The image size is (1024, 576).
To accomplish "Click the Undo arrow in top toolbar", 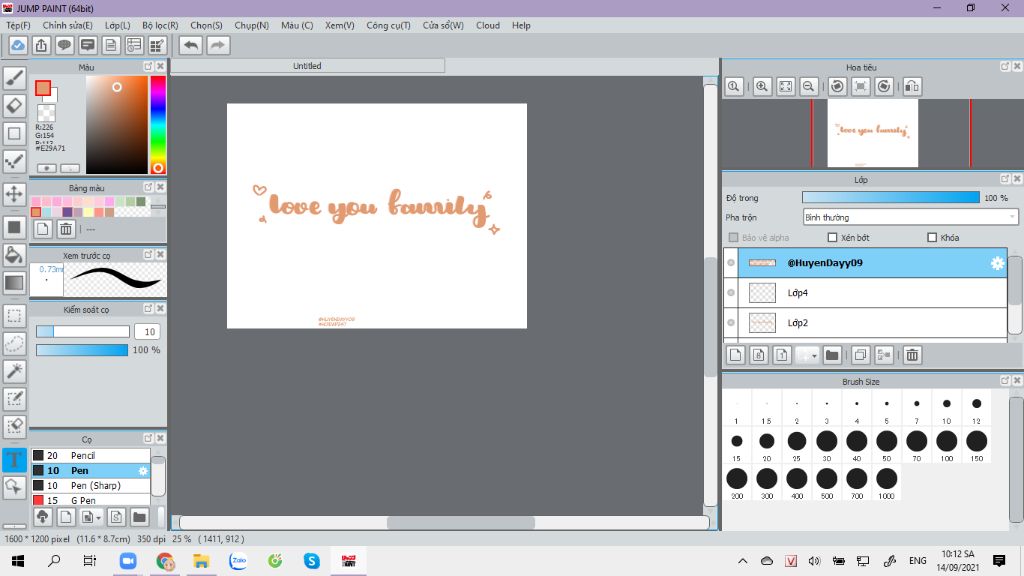I will point(190,45).
